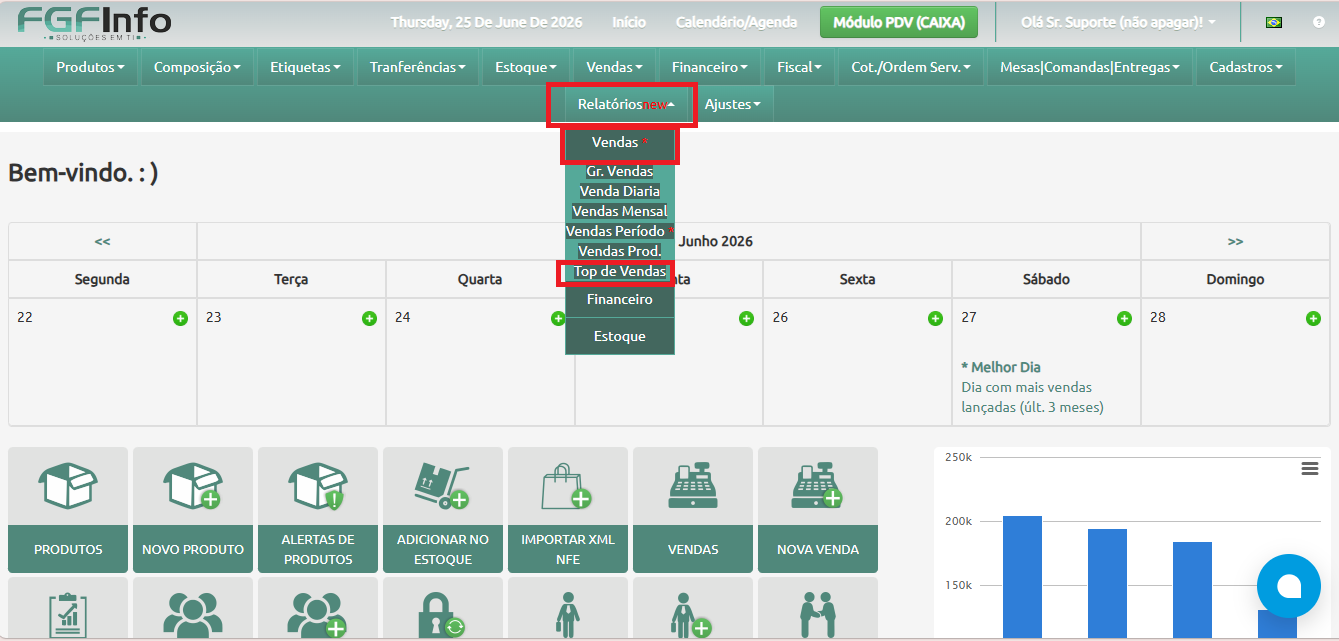Choose Venda Diaria from Relatórios submenu

pyautogui.click(x=620, y=191)
